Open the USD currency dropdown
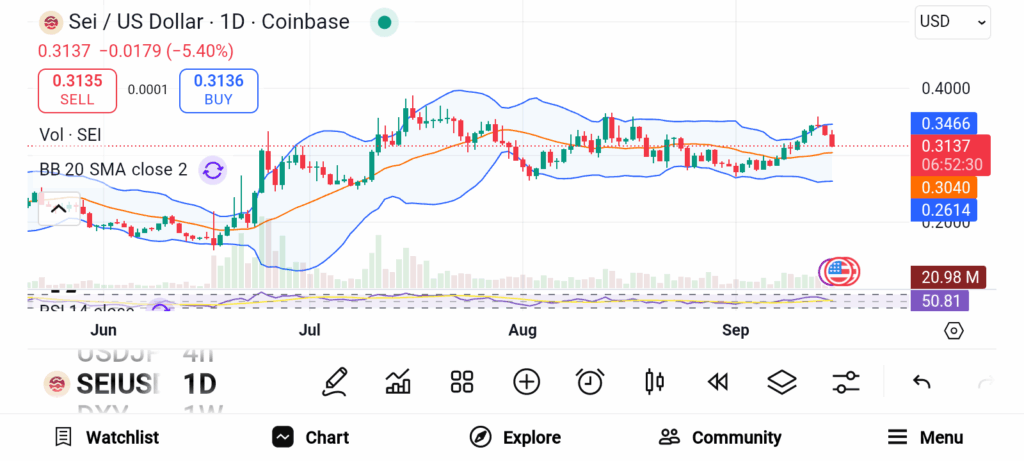Screen dimensions: 1024x461 (x=953, y=21)
